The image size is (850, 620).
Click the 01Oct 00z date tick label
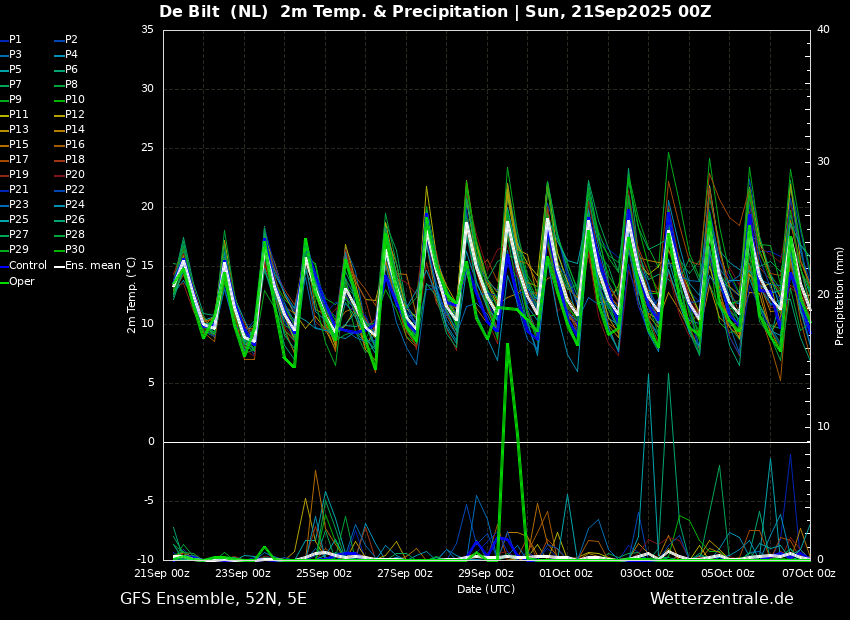point(566,573)
